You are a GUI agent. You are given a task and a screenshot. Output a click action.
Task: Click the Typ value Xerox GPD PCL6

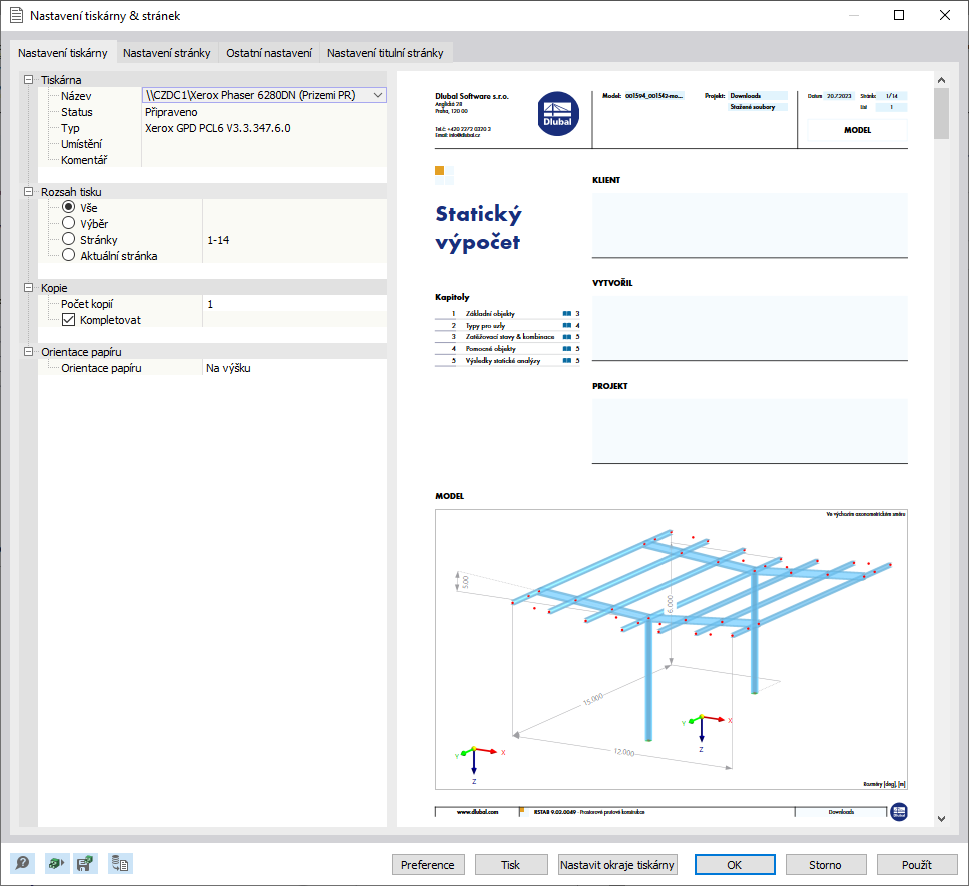[218, 128]
